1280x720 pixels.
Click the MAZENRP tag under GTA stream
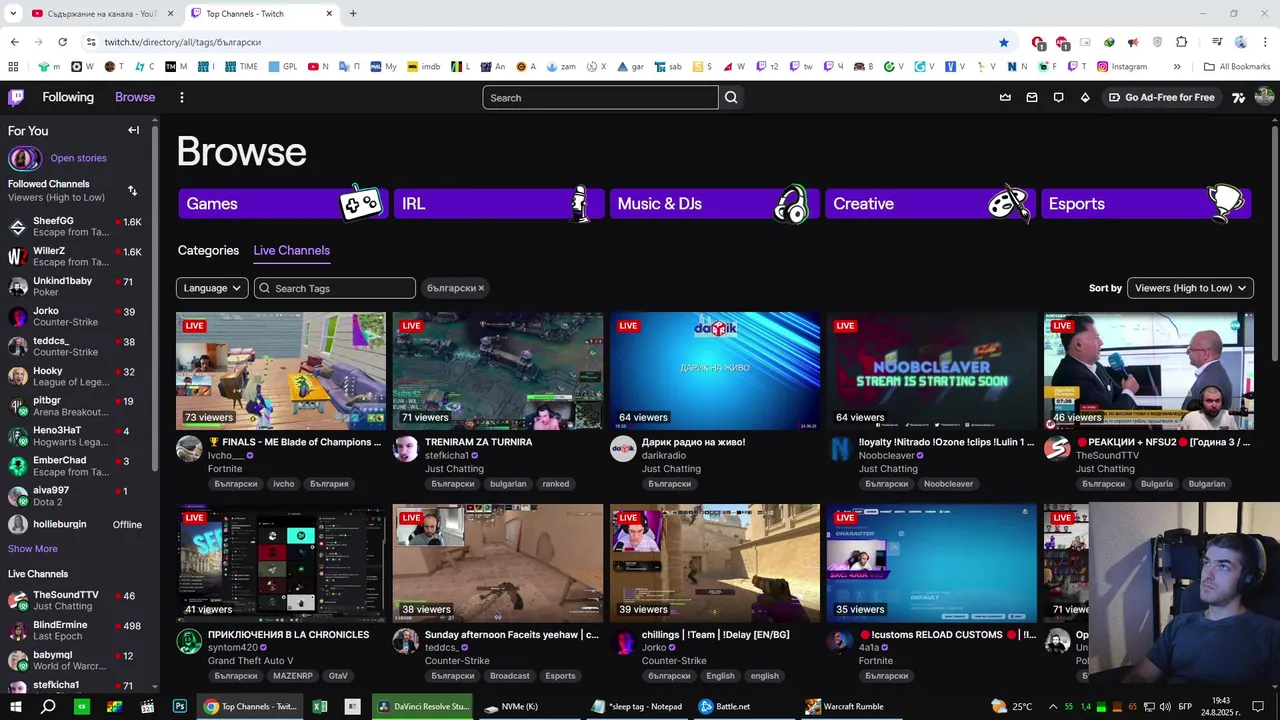(293, 676)
